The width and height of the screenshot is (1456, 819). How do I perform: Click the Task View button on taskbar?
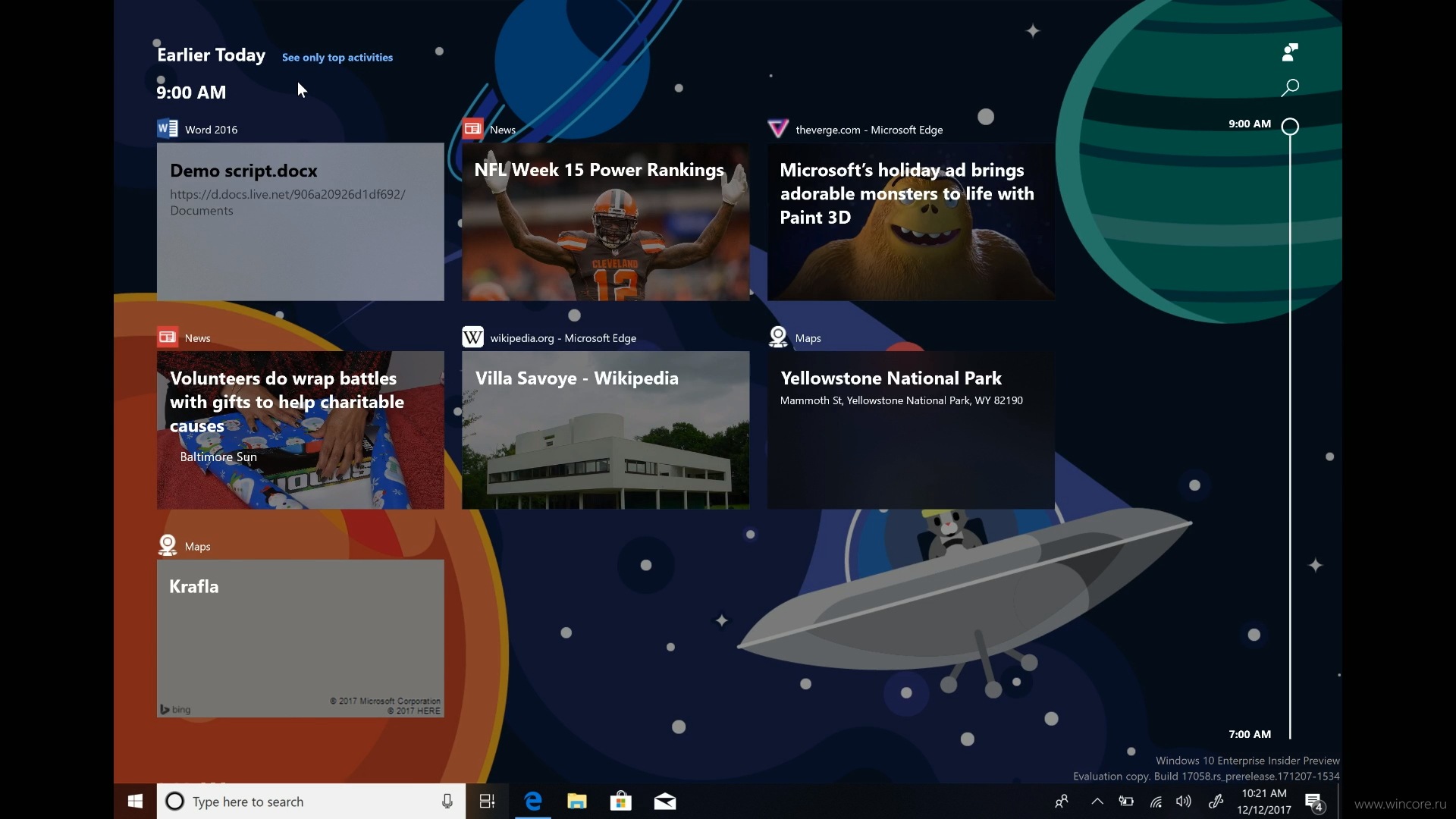coord(487,802)
